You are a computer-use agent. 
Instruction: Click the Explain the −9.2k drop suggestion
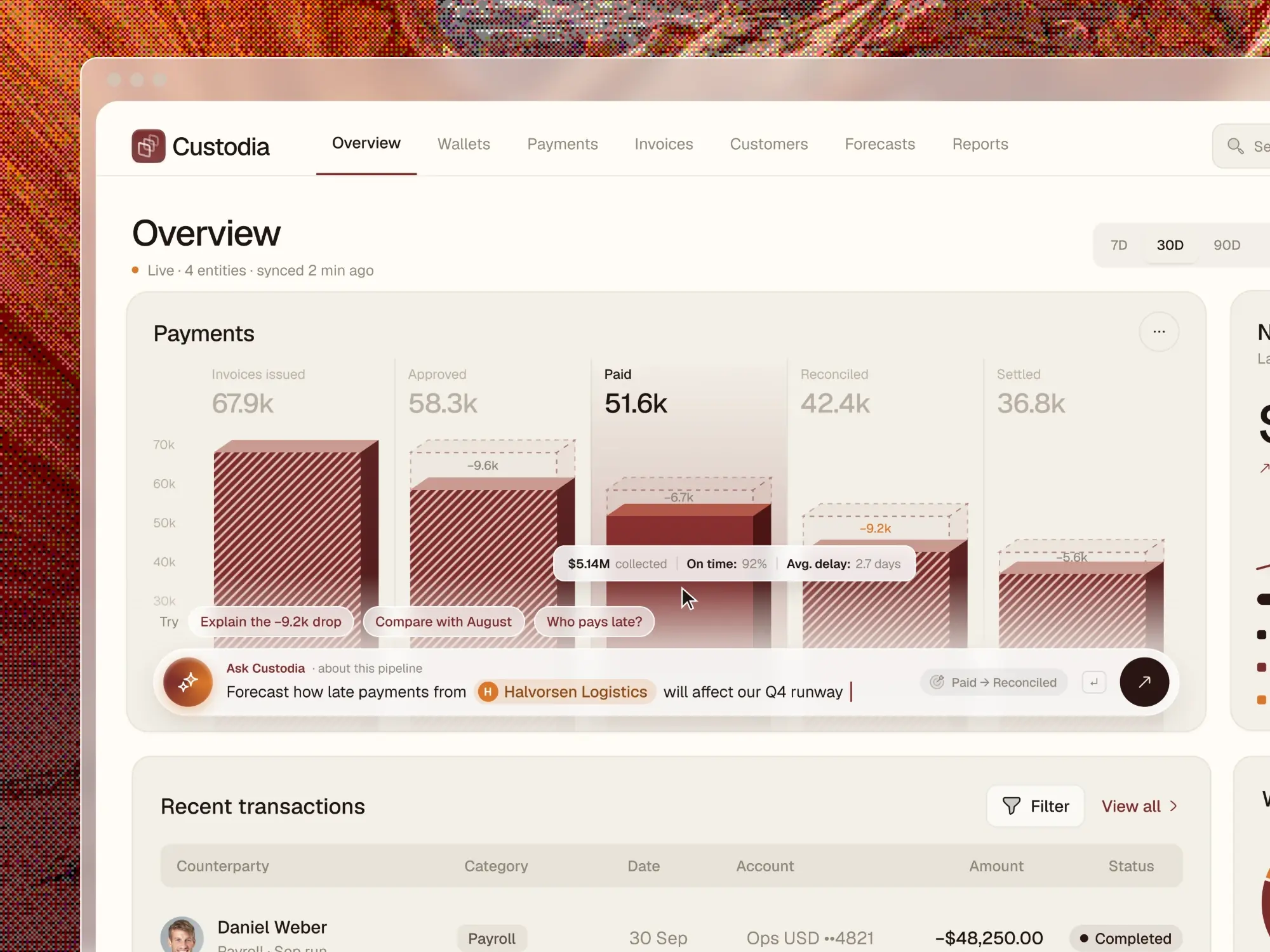click(271, 622)
